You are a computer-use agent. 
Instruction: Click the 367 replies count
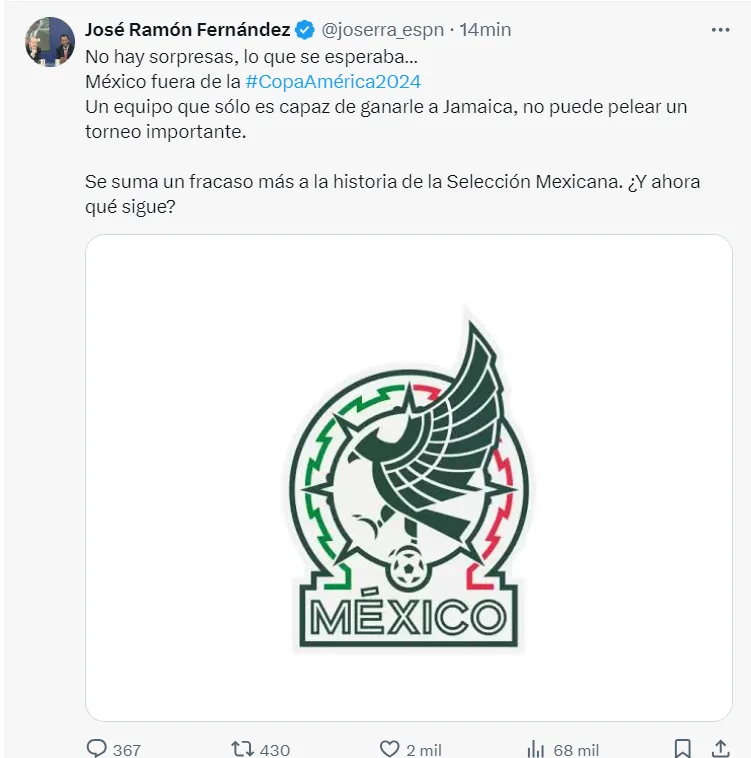tap(127, 749)
